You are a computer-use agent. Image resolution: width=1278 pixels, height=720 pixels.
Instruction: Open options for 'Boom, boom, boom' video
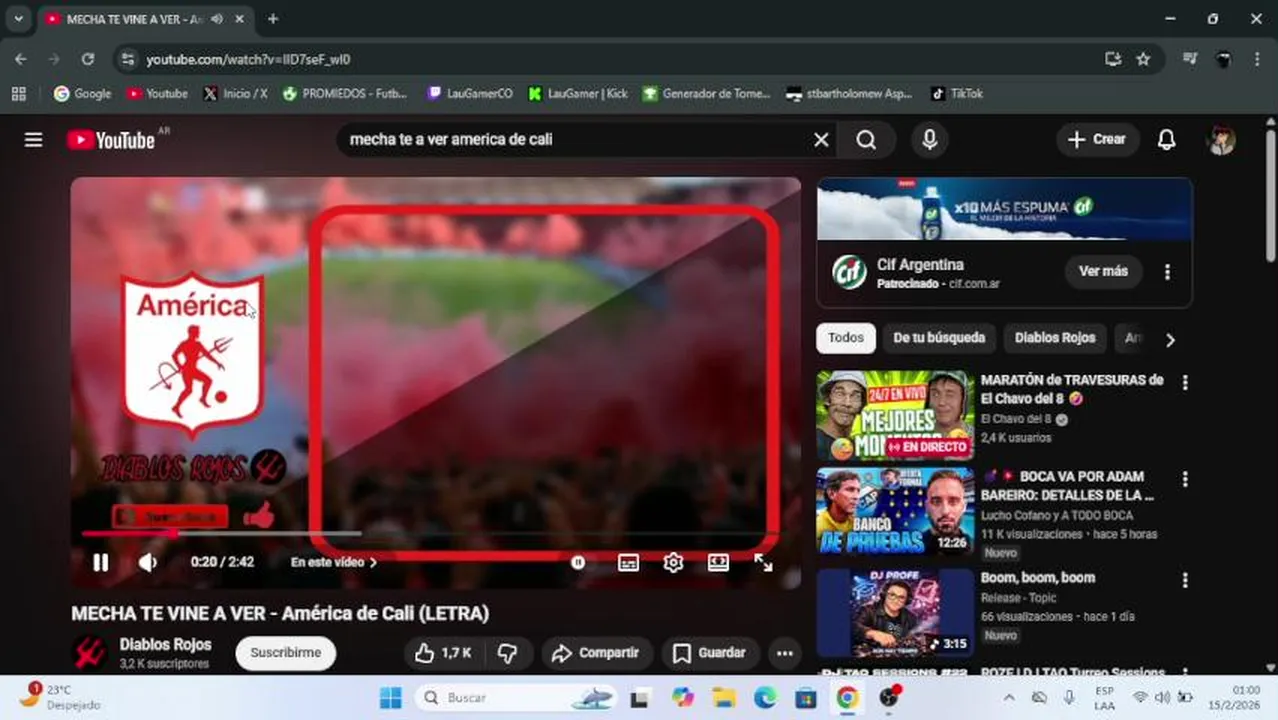[1185, 580]
